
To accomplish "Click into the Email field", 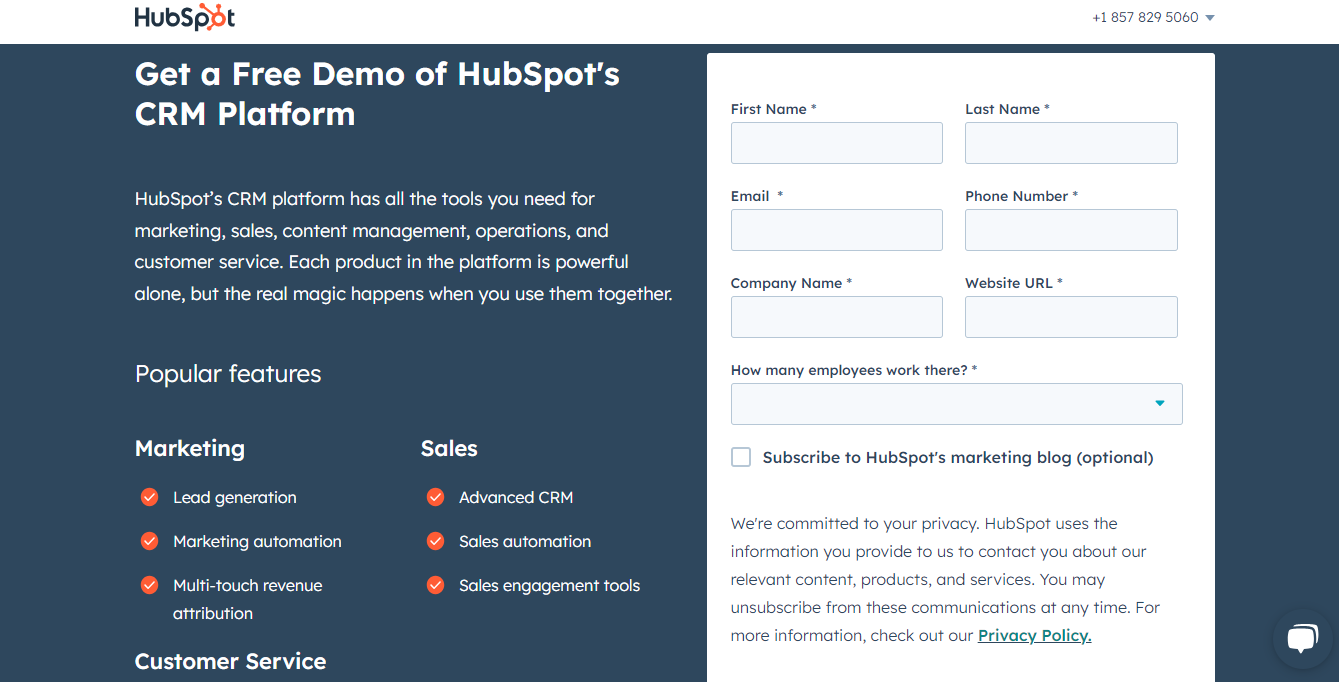I will coord(837,230).
